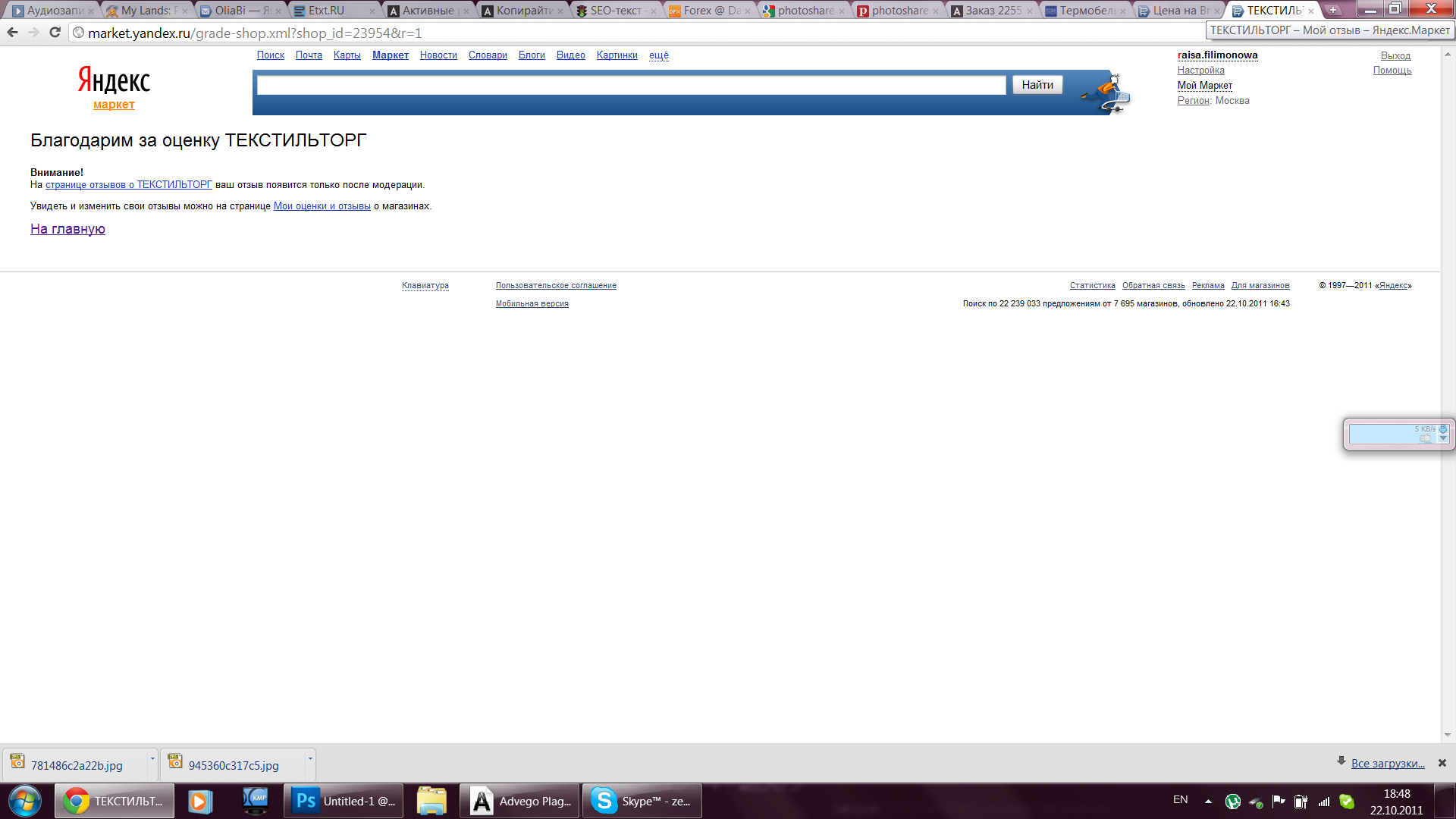Open Клавиатура footer link
The image size is (1456, 819).
(425, 286)
